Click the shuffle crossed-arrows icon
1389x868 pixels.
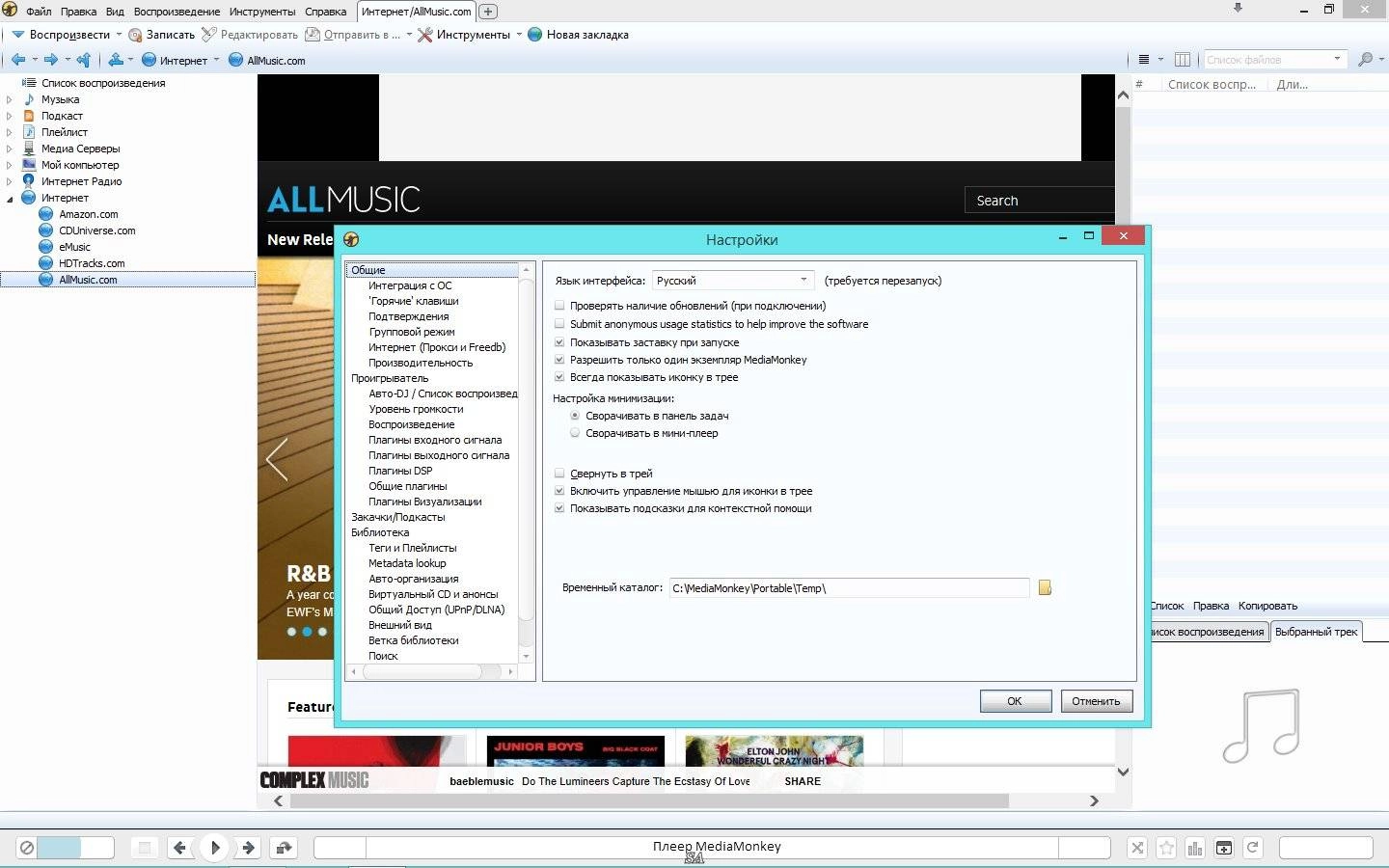1137,848
